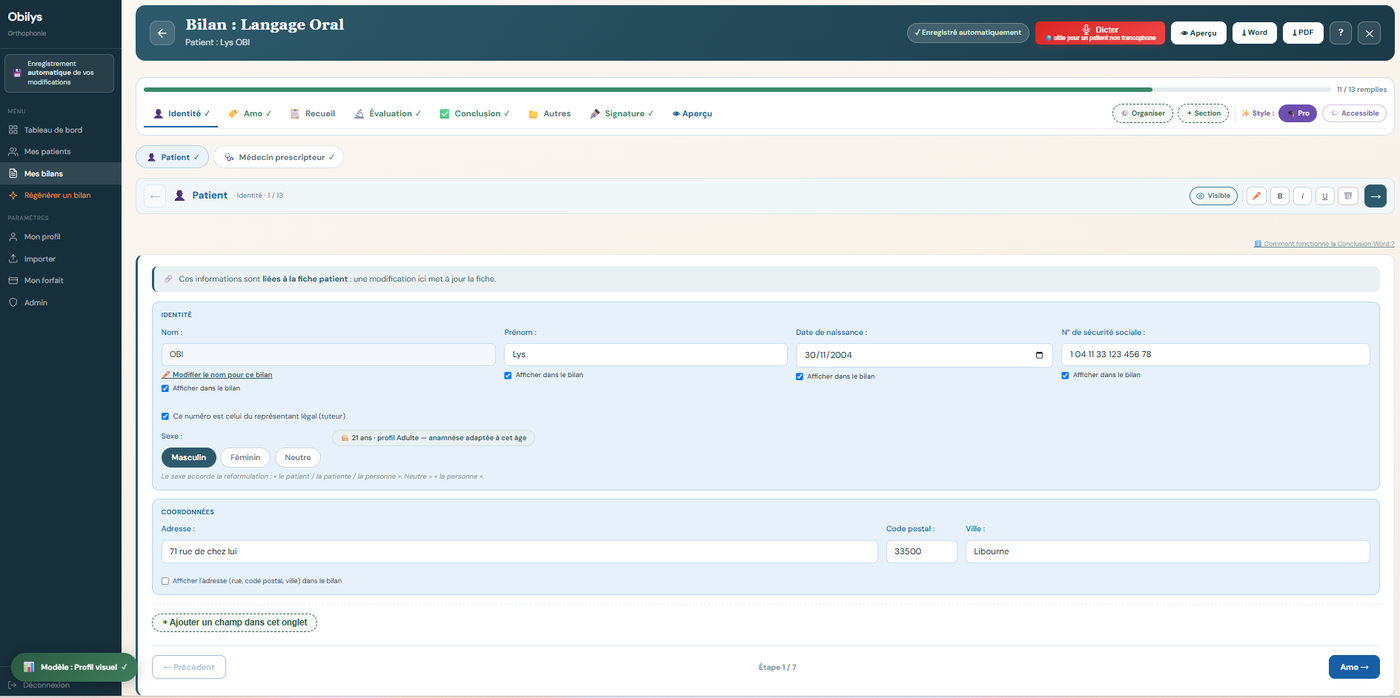Export the bilan to Word
The height and width of the screenshot is (698, 1400).
1254,33
